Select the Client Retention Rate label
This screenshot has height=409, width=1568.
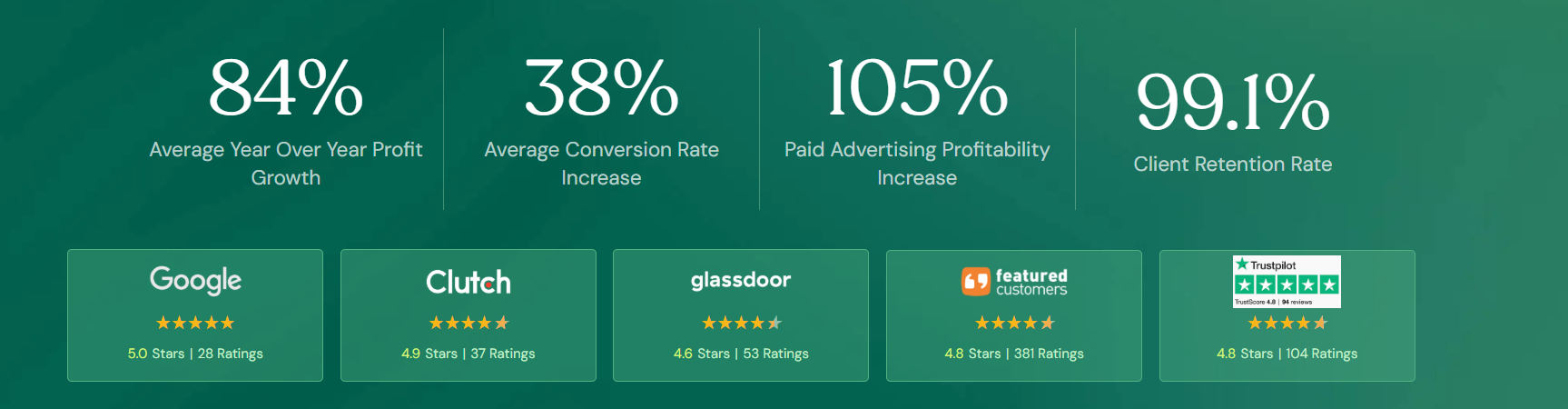(1232, 165)
